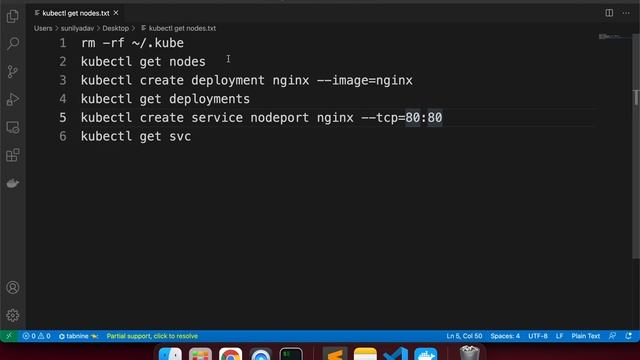
Task: Change file encoding UTF-8
Action: pos(538,336)
